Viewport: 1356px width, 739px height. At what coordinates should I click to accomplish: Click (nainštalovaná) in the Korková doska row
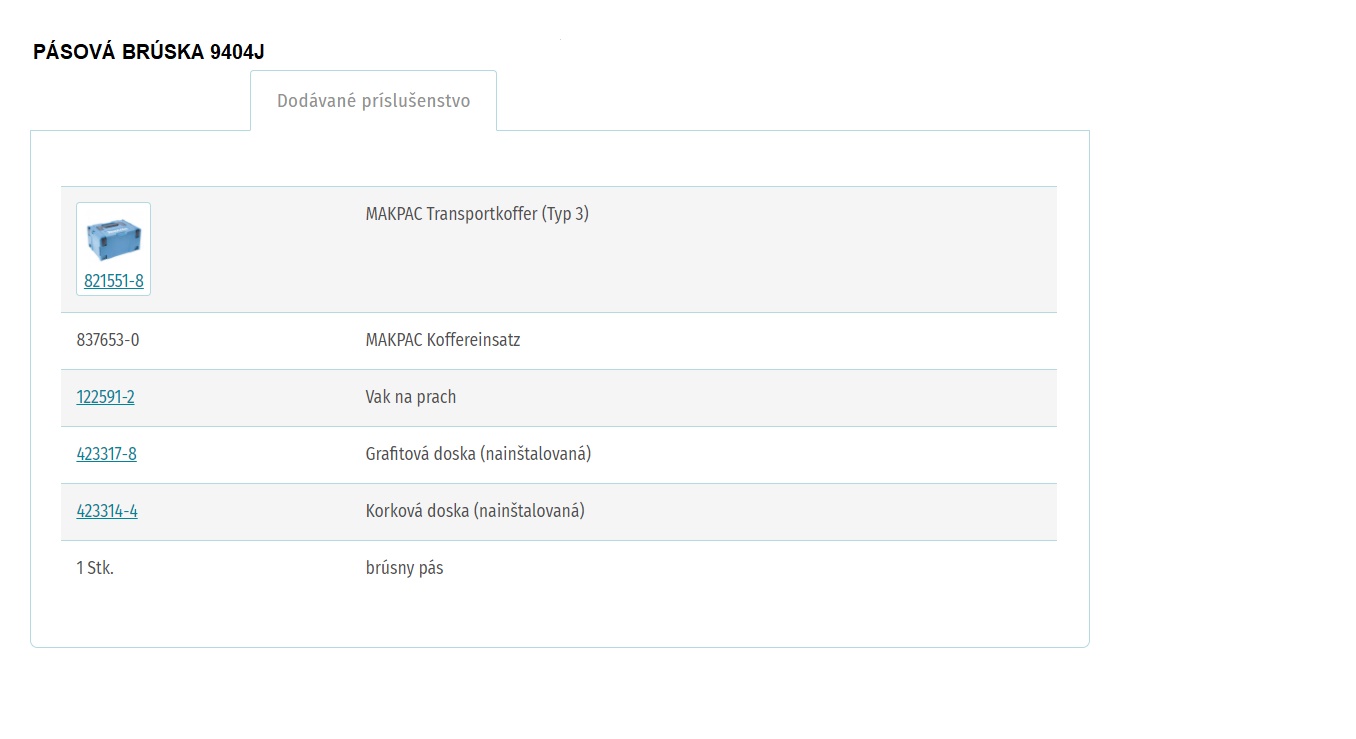click(529, 511)
